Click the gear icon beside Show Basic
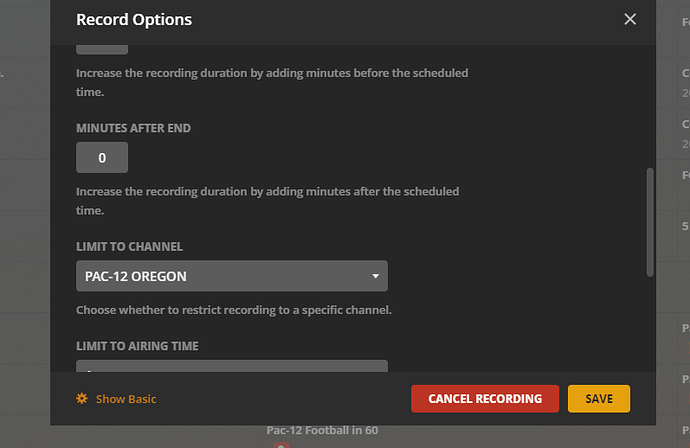Viewport: 690px width, 448px height. click(x=82, y=399)
